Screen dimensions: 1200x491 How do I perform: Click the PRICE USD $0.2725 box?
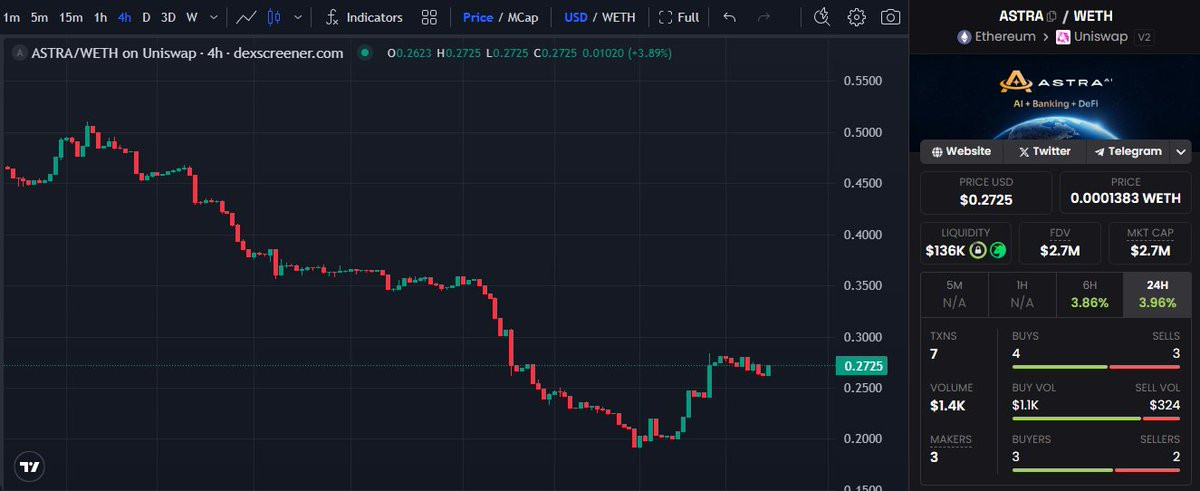point(986,192)
